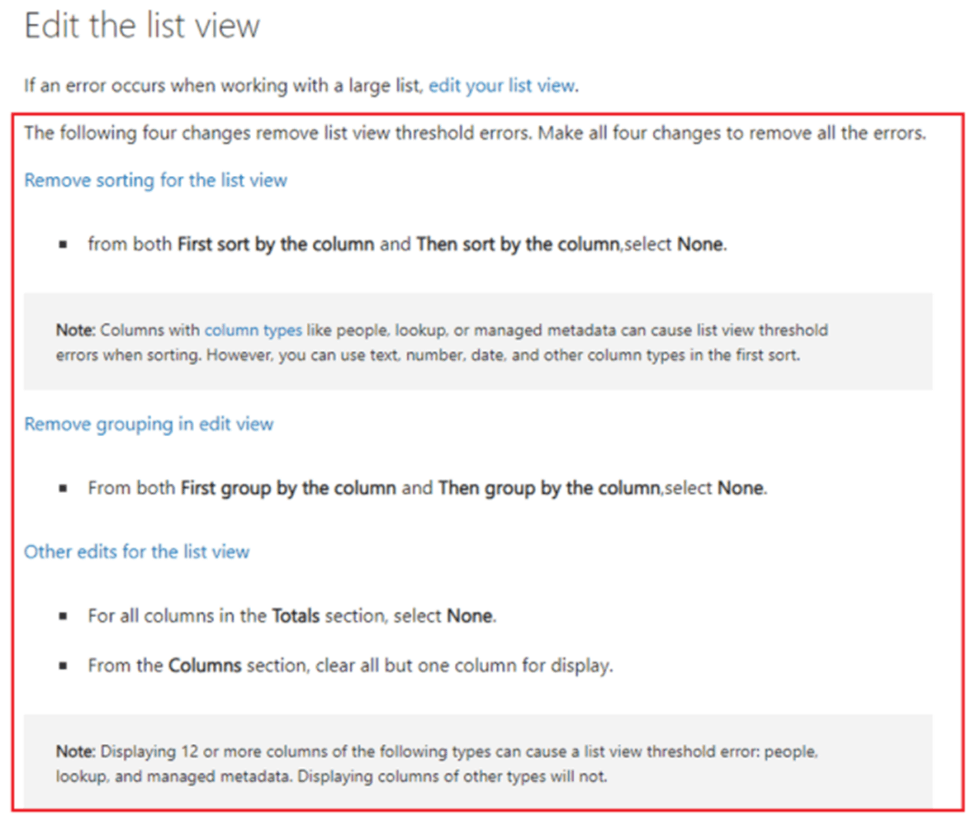Click the bold 'Columns' word
This screenshot has width=975, height=823.
tap(205, 666)
